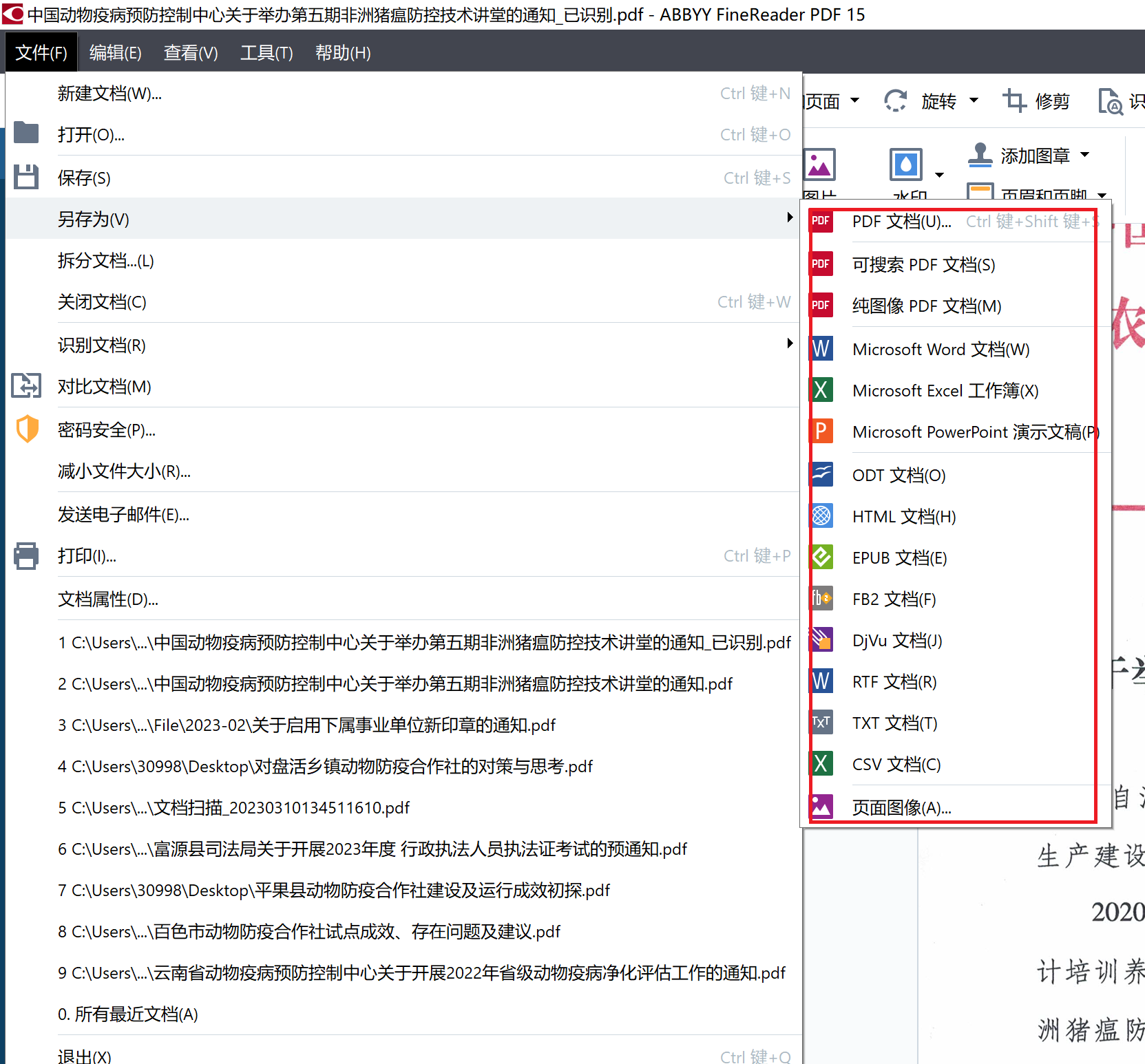The height and width of the screenshot is (1064, 1145).
Task: Open the 页眉和页脚 dropdown arrow
Action: (1102, 196)
